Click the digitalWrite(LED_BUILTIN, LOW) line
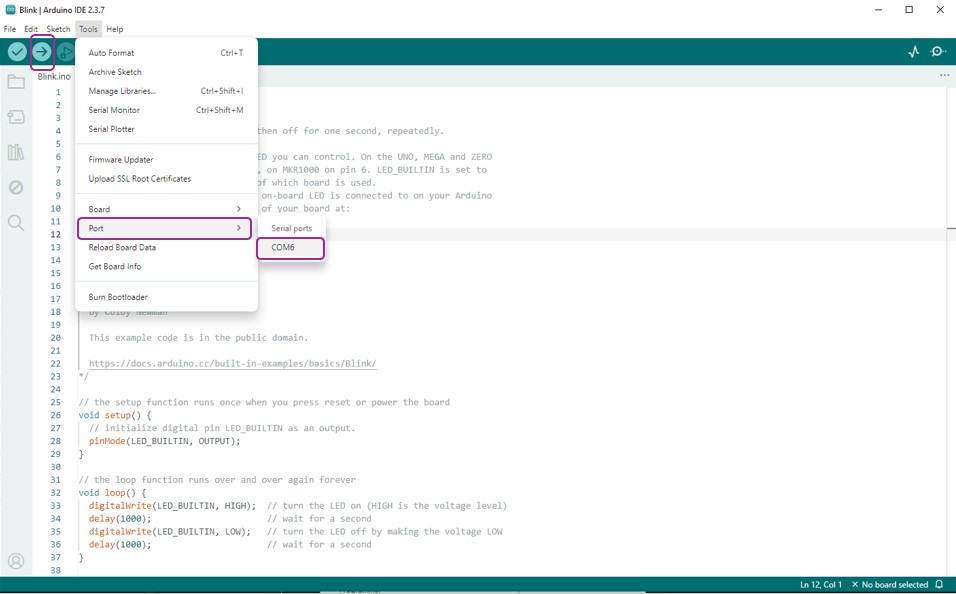Image resolution: width=956 pixels, height=594 pixels. [169, 532]
